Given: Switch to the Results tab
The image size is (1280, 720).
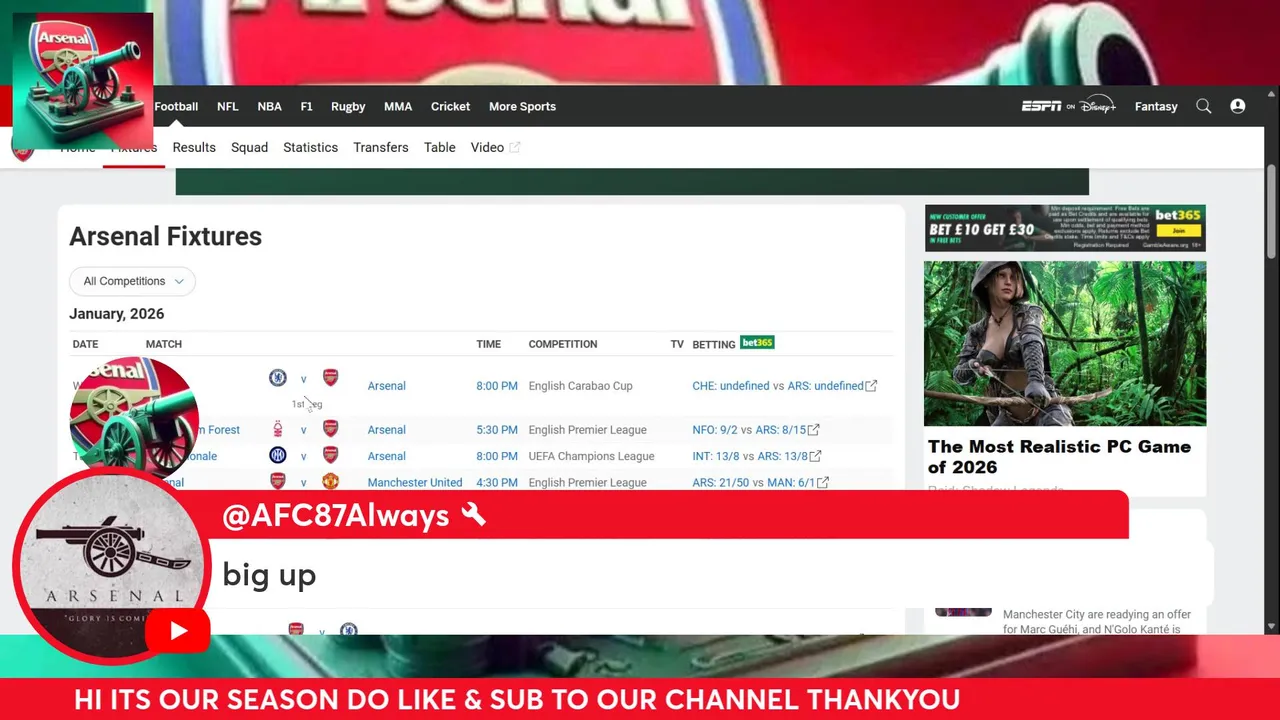Looking at the screenshot, I should coord(194,147).
